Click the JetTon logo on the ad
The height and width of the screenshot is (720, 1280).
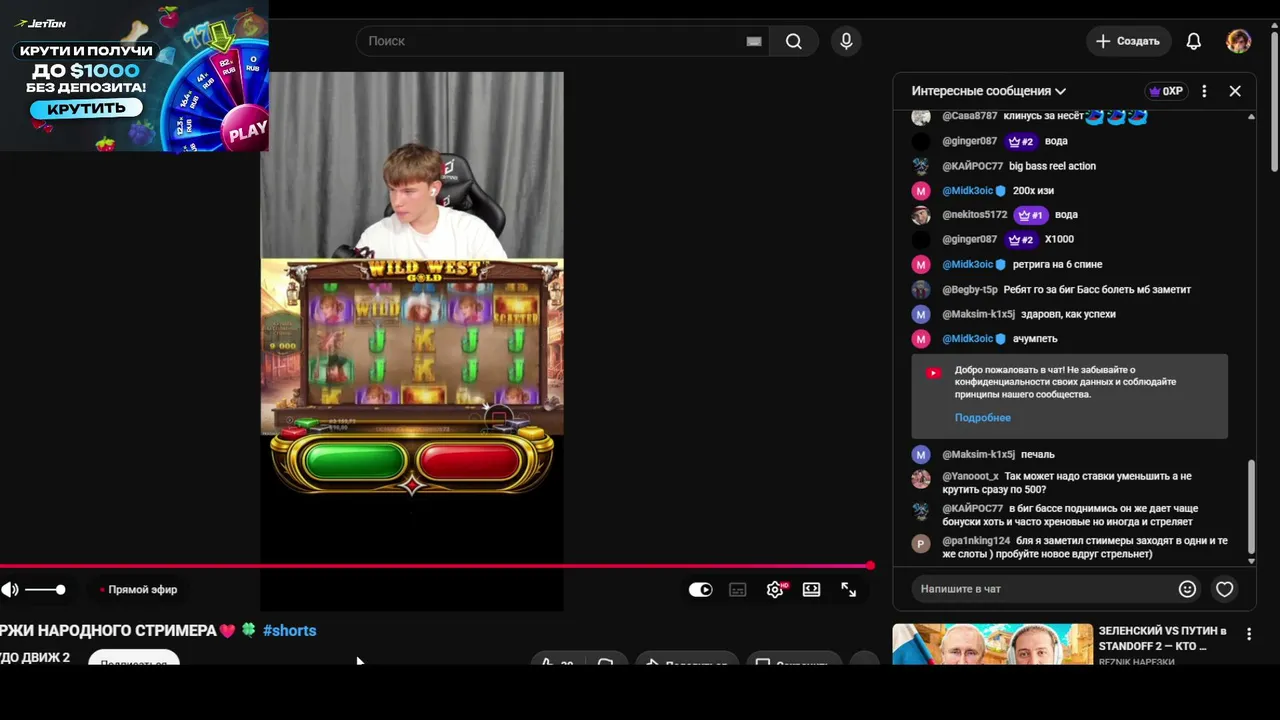pyautogui.click(x=40, y=22)
